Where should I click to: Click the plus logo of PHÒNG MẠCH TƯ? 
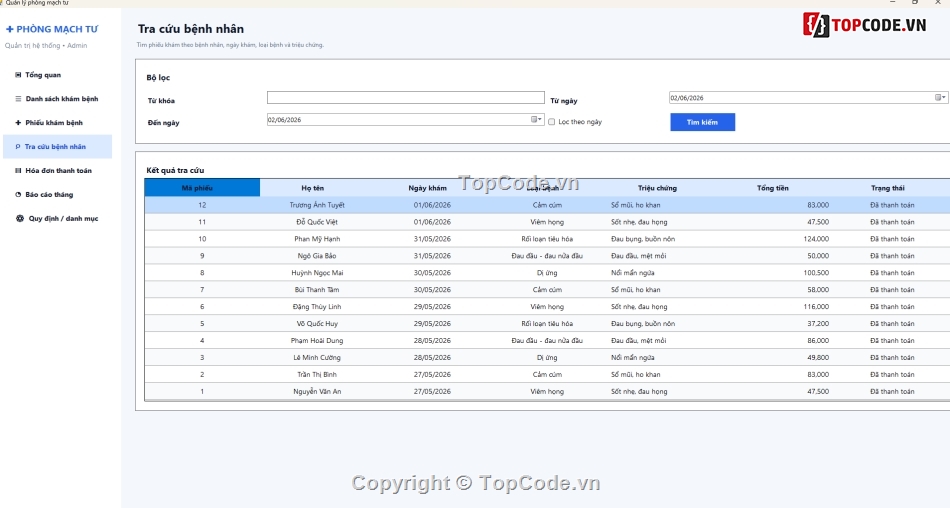pyautogui.click(x=10, y=29)
